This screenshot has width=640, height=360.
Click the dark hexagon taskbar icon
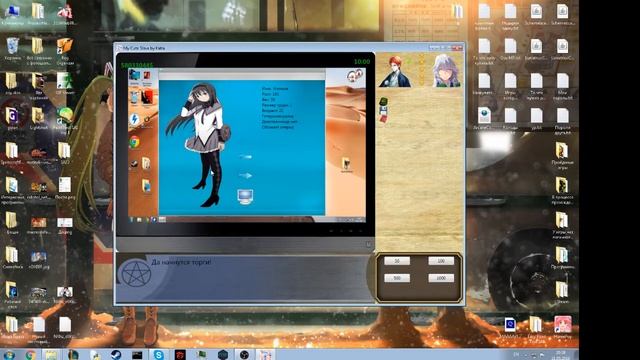(222, 355)
